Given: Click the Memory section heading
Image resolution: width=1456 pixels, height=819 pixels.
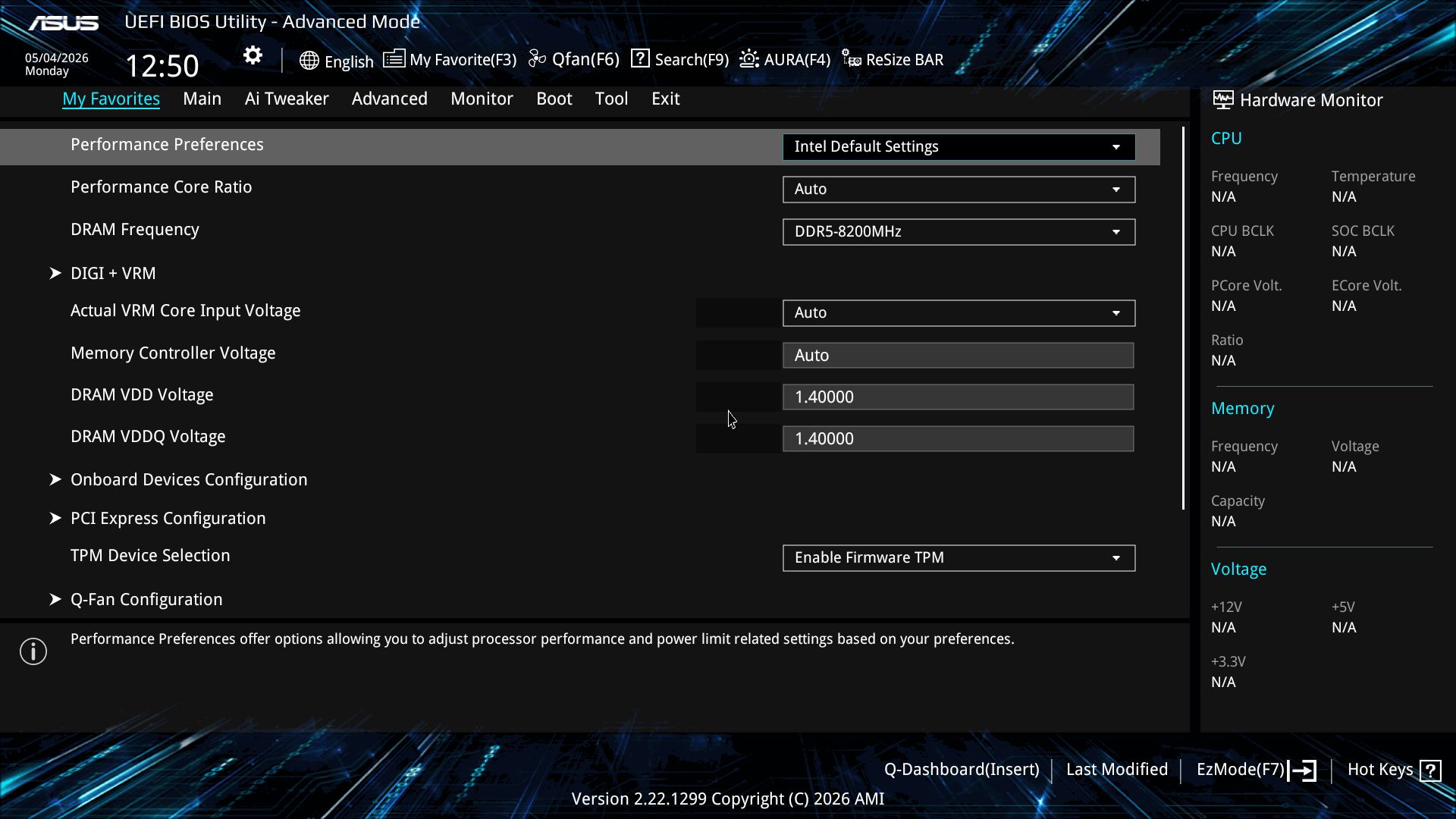Looking at the screenshot, I should pyautogui.click(x=1242, y=409).
